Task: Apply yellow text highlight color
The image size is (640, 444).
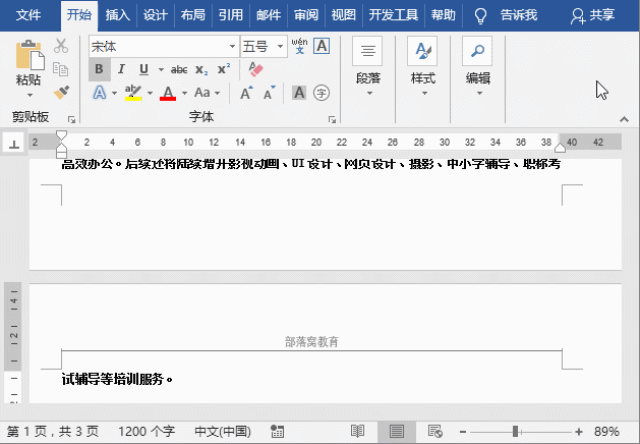Action: click(133, 93)
